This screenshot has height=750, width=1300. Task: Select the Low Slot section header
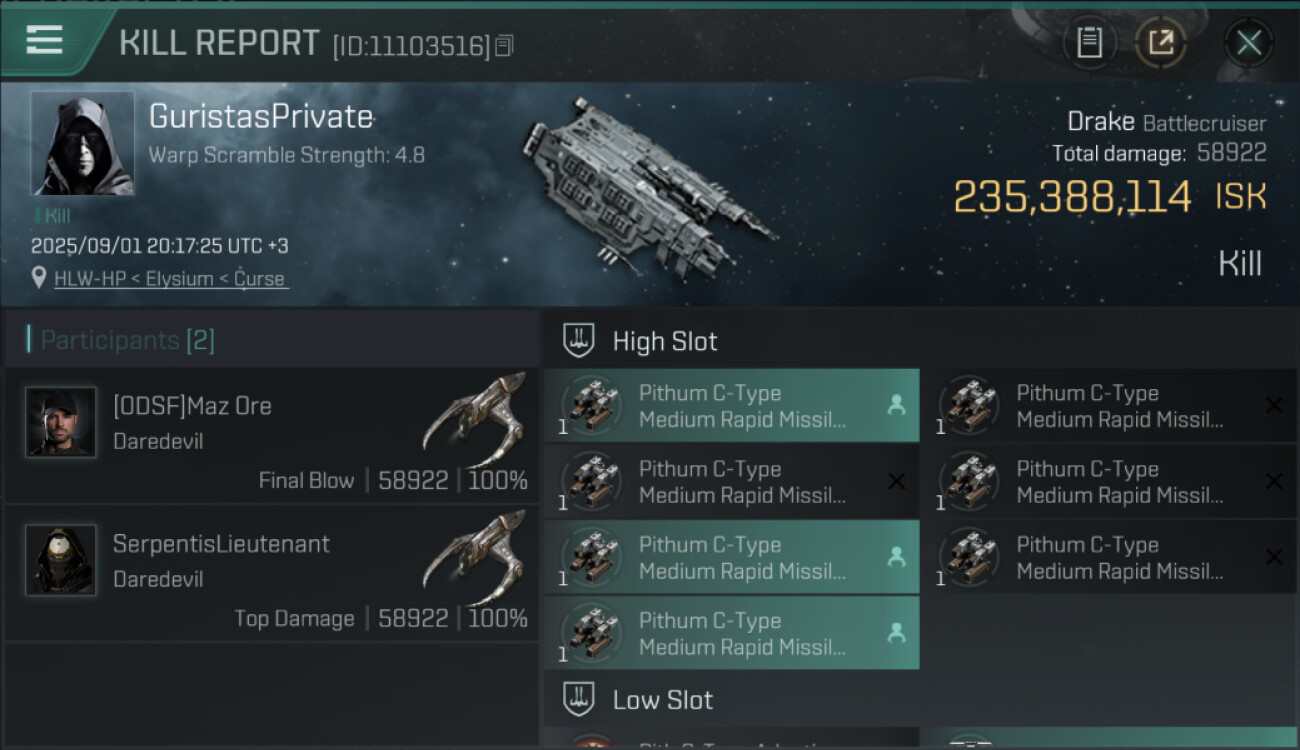[x=662, y=700]
